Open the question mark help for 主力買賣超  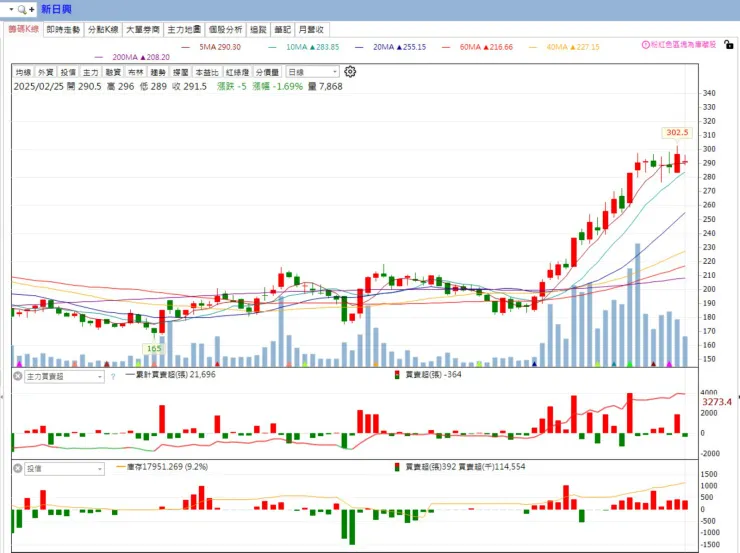113,377
